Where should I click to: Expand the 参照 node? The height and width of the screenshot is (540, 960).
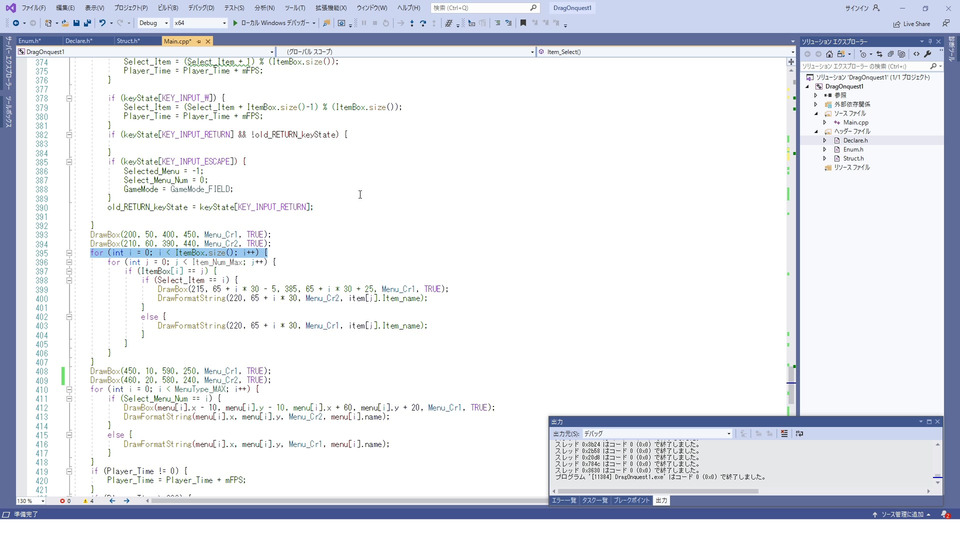(816, 96)
